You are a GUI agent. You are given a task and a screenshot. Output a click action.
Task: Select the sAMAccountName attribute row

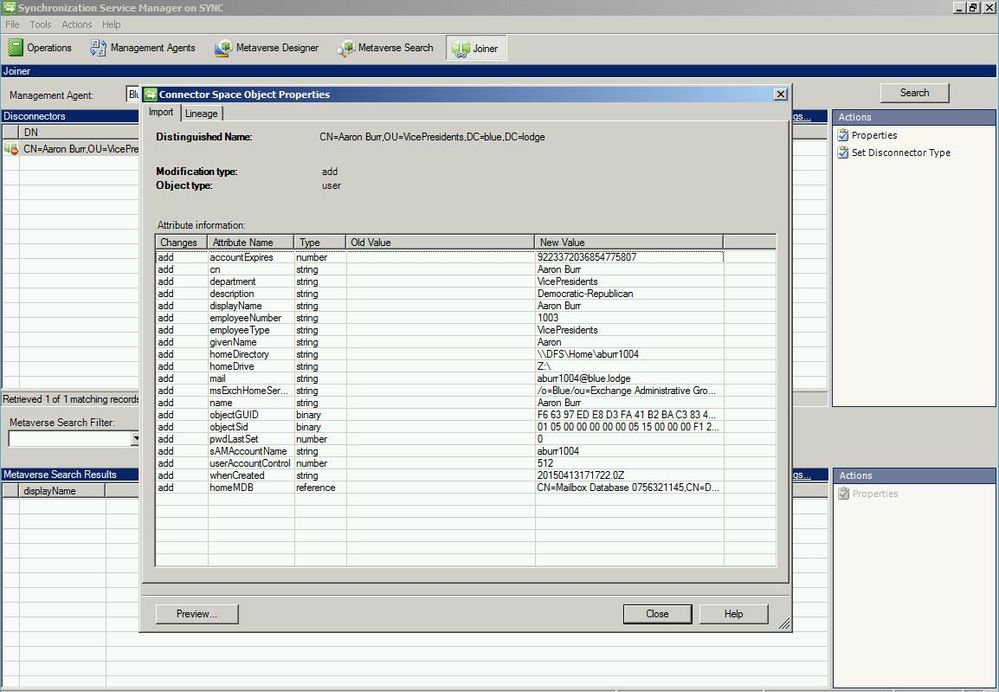pos(440,451)
